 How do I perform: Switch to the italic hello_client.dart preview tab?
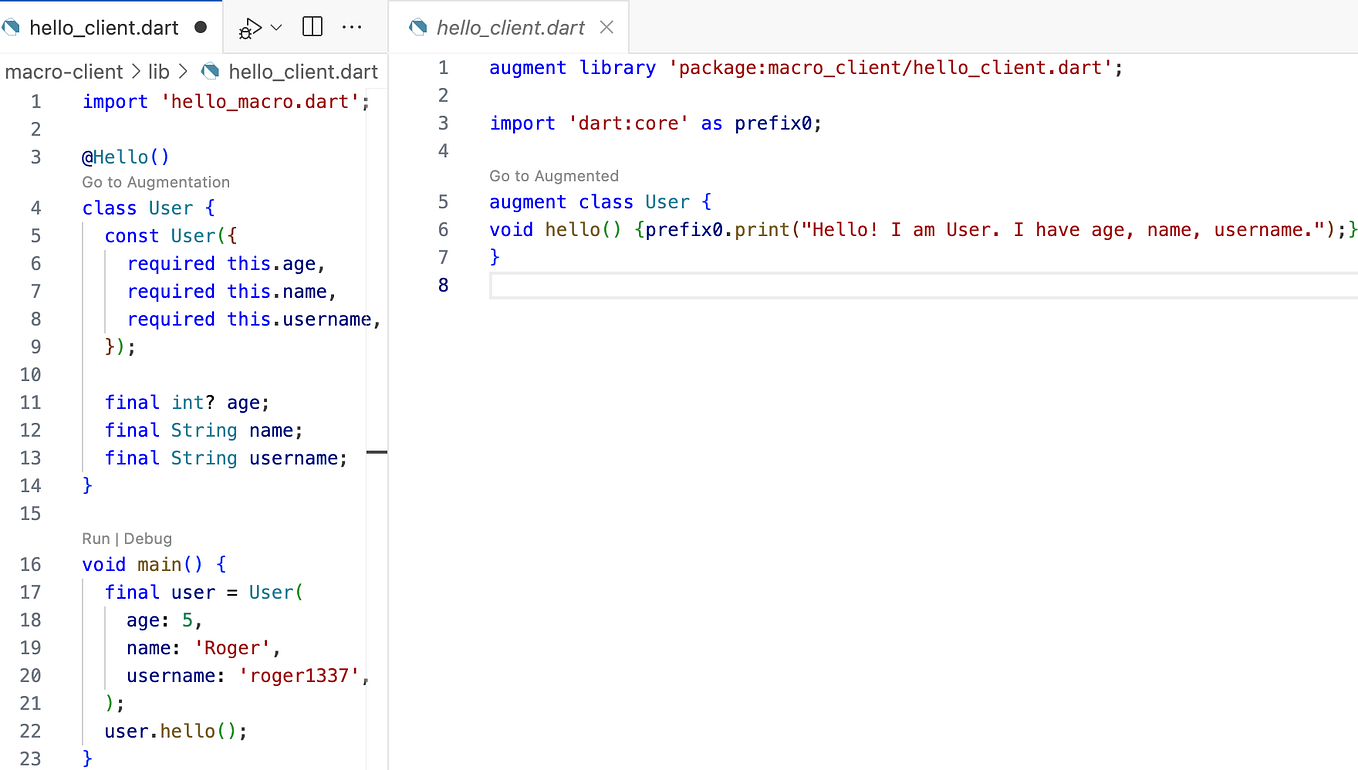(x=510, y=28)
